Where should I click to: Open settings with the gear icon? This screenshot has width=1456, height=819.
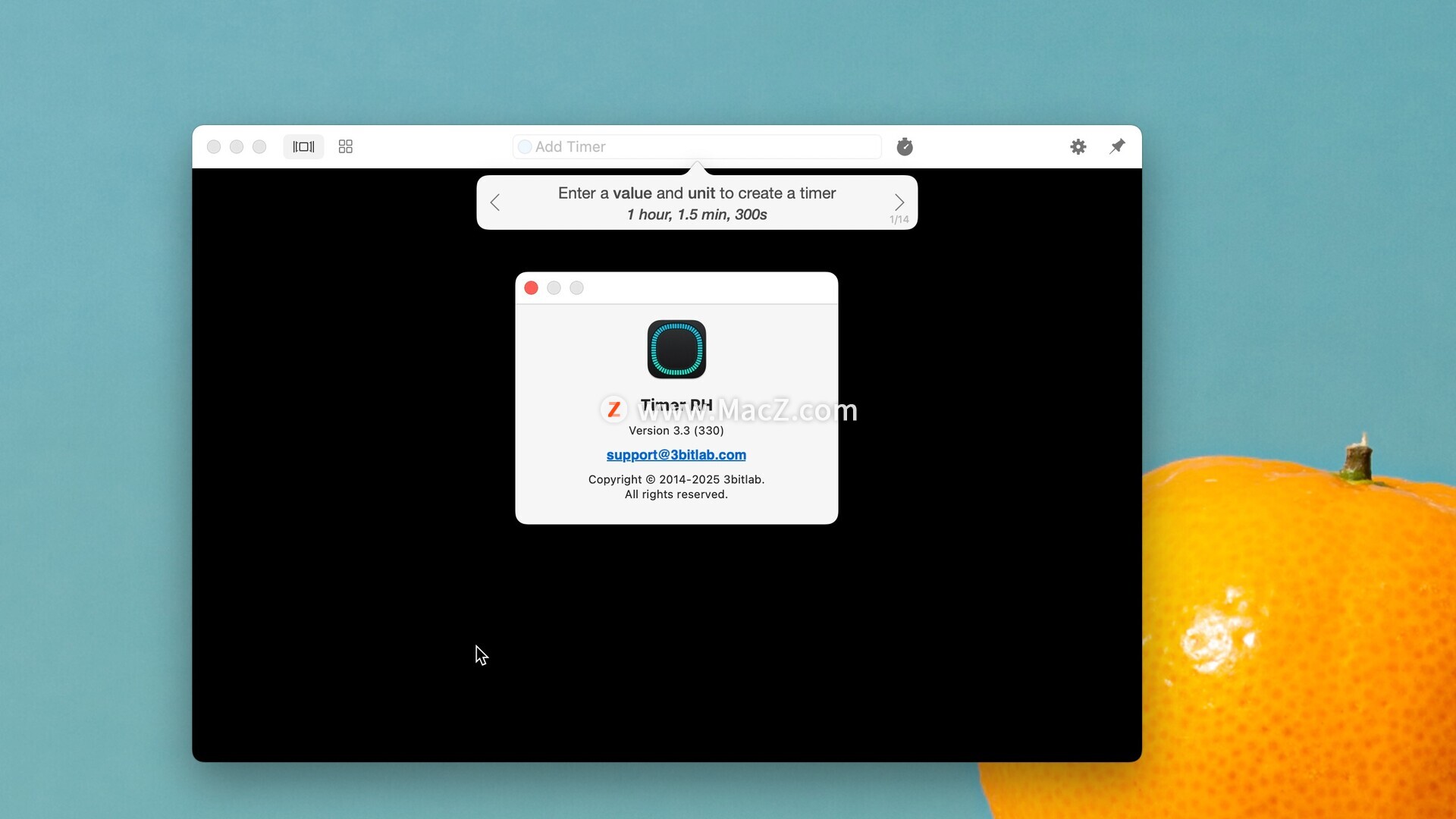point(1078,146)
